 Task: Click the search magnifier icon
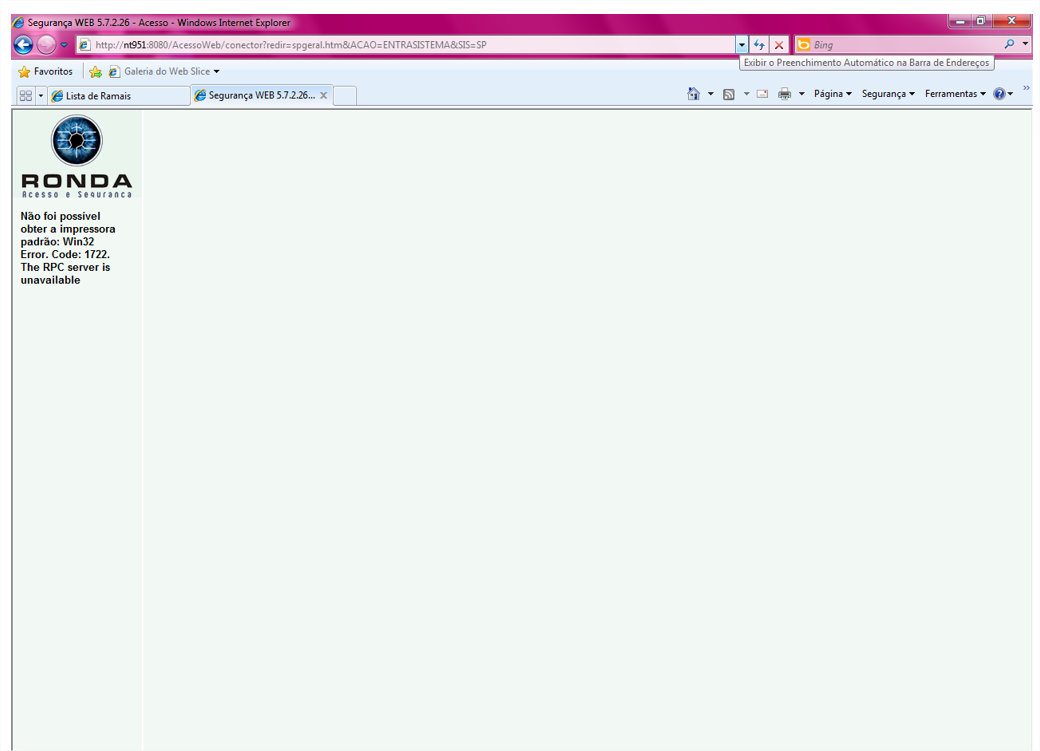pyautogui.click(x=1009, y=44)
